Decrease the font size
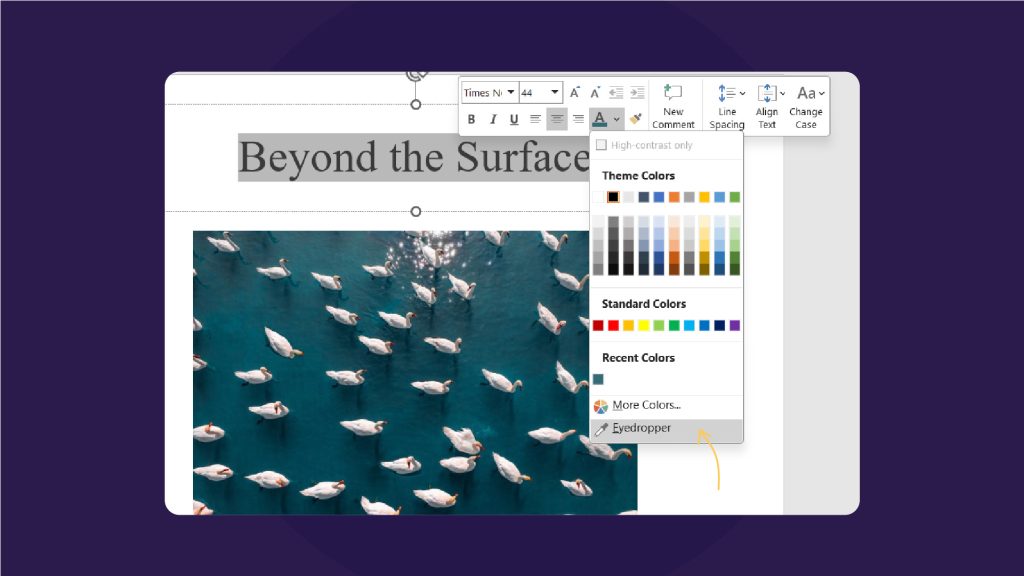The image size is (1024, 576). coord(595,92)
